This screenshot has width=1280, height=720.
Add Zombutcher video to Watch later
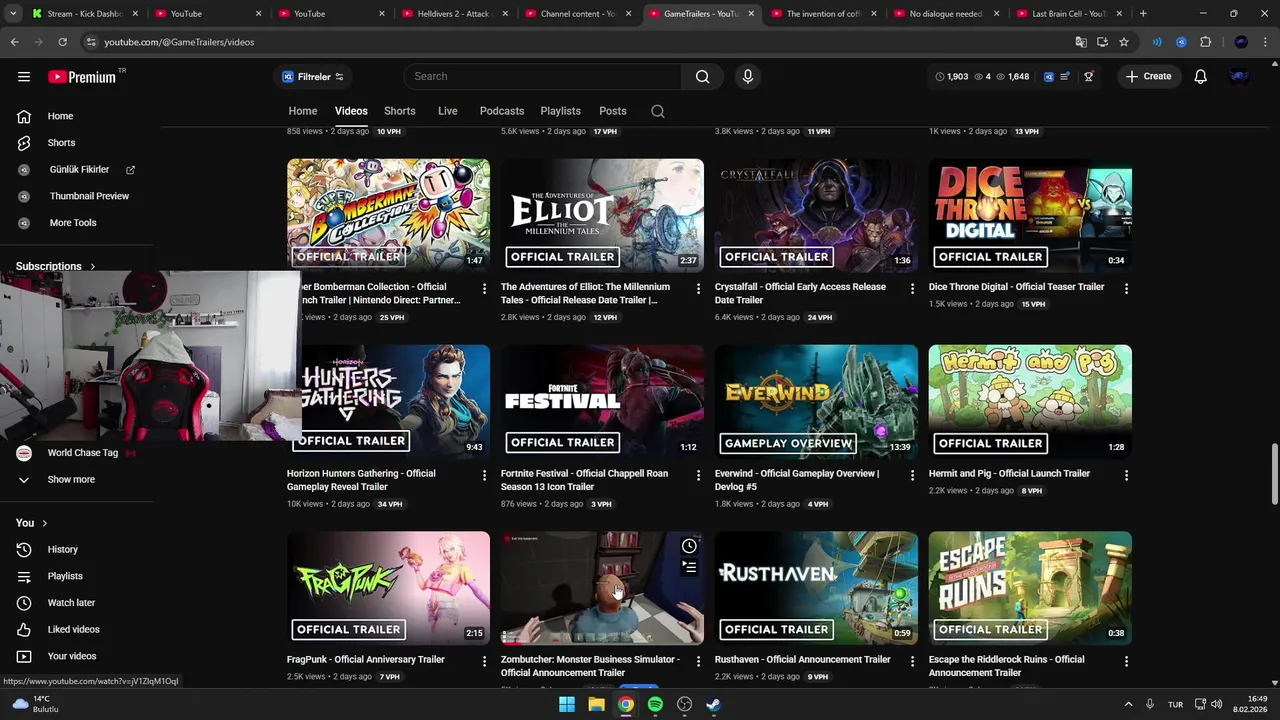pos(689,546)
